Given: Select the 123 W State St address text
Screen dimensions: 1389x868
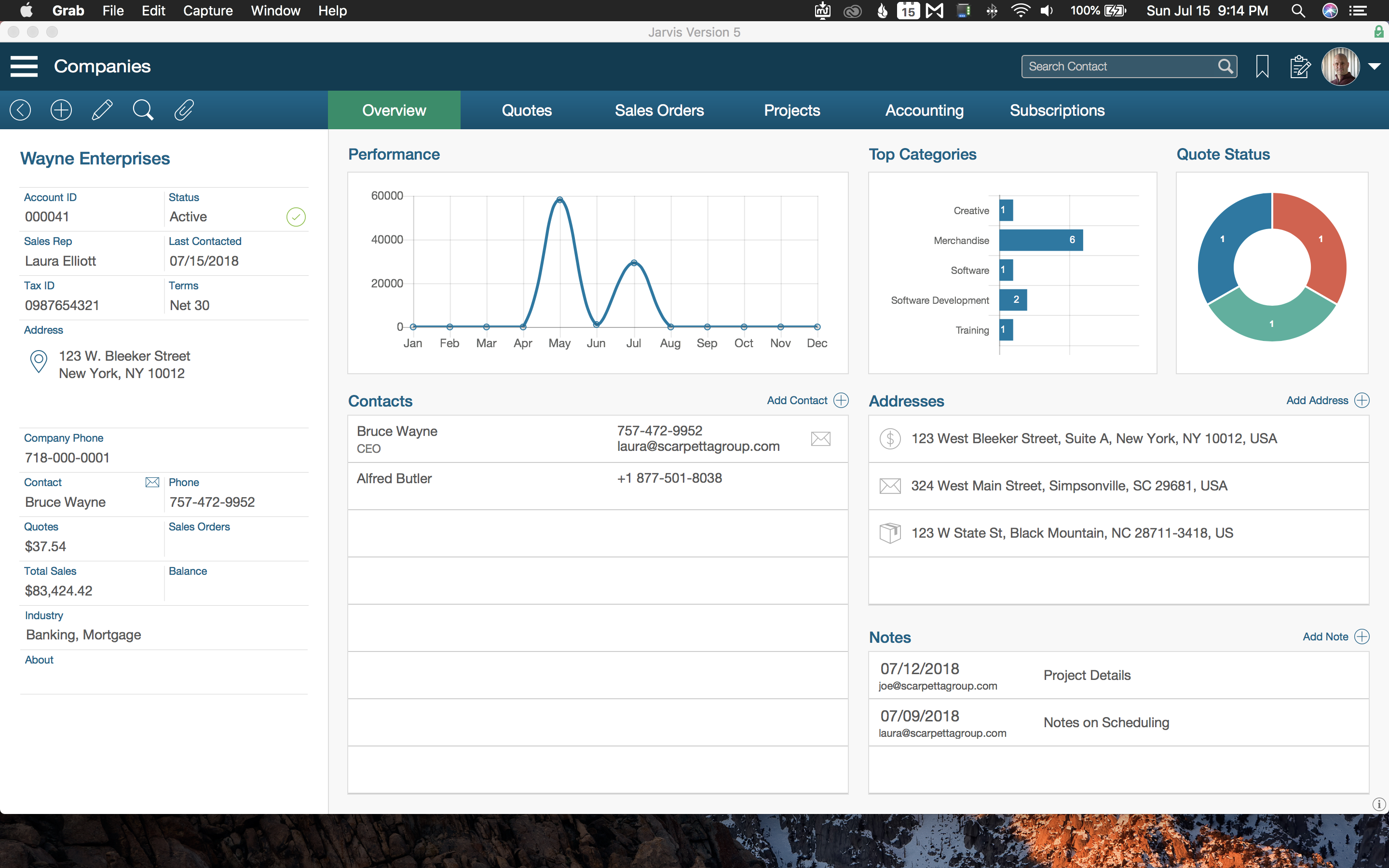Looking at the screenshot, I should coord(1072,533).
